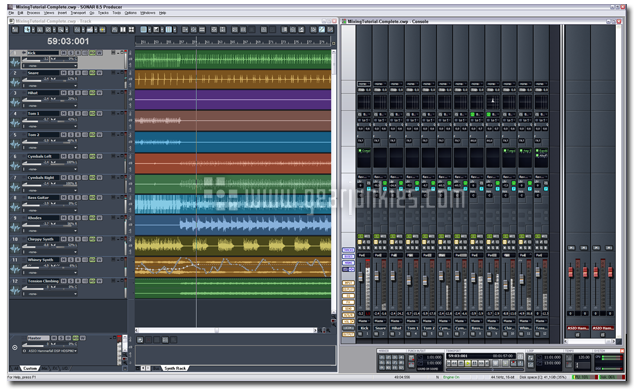Click the Rhodes track waveform icon

pyautogui.click(x=15, y=227)
